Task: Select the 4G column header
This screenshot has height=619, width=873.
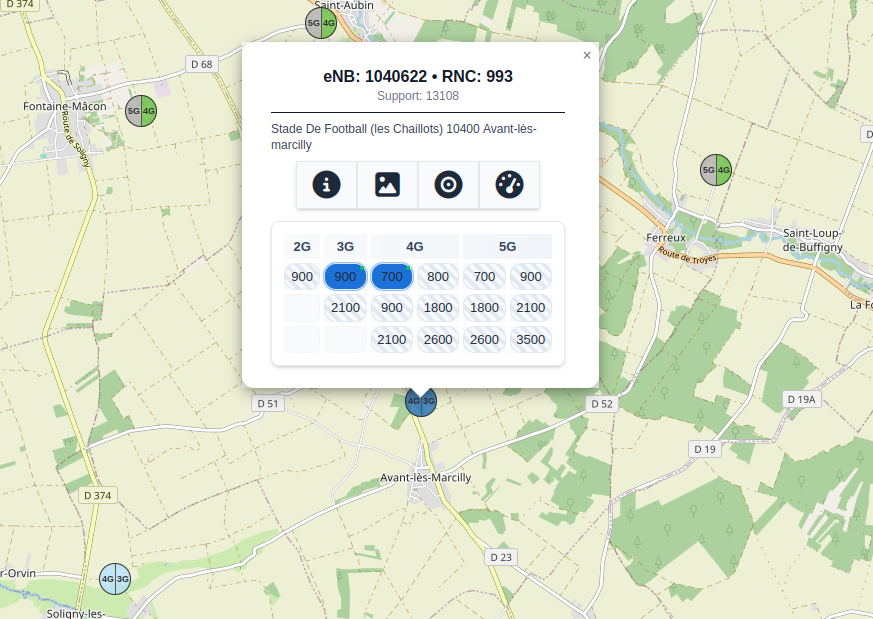Action: [x=415, y=246]
